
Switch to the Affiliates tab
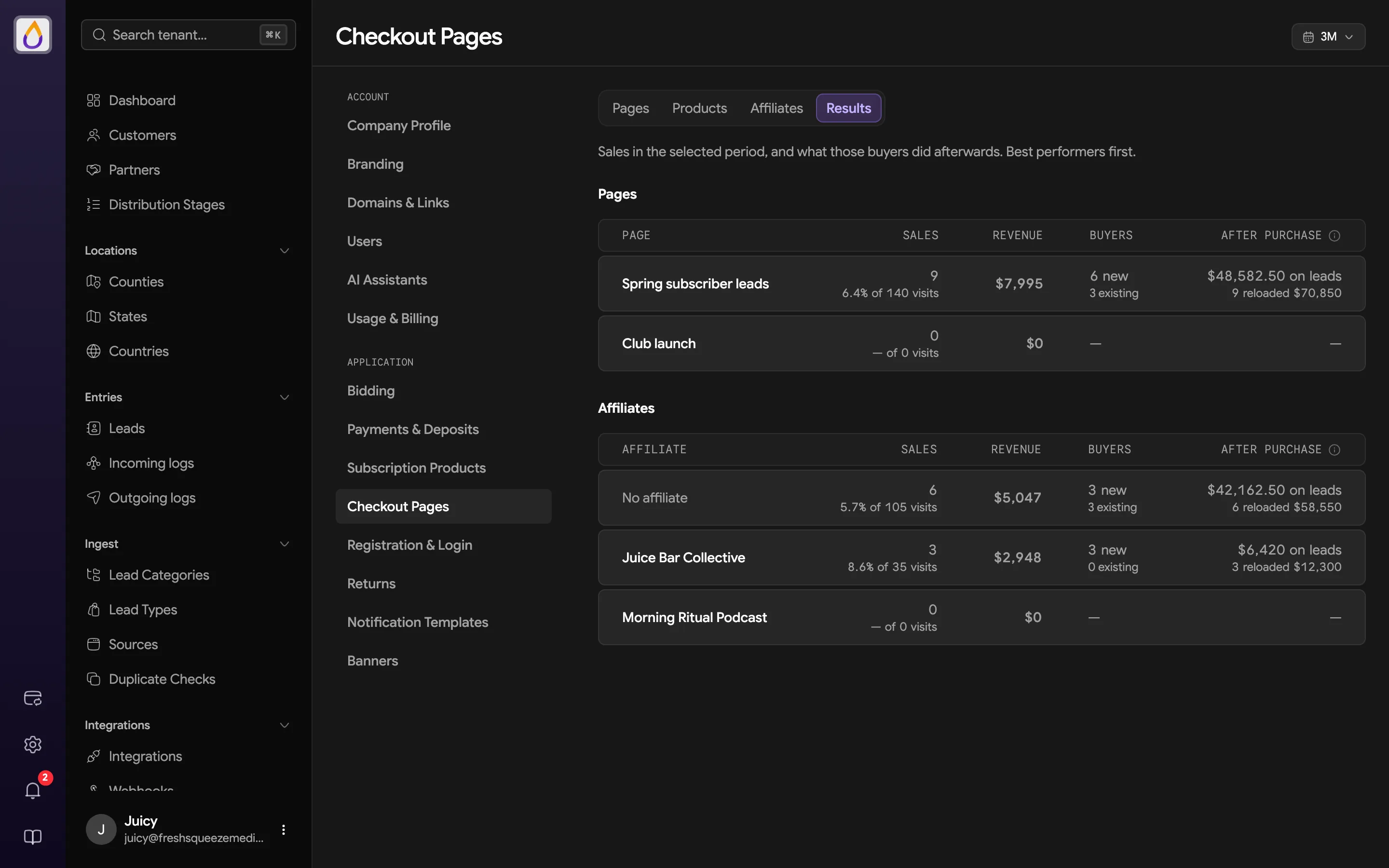click(x=776, y=108)
